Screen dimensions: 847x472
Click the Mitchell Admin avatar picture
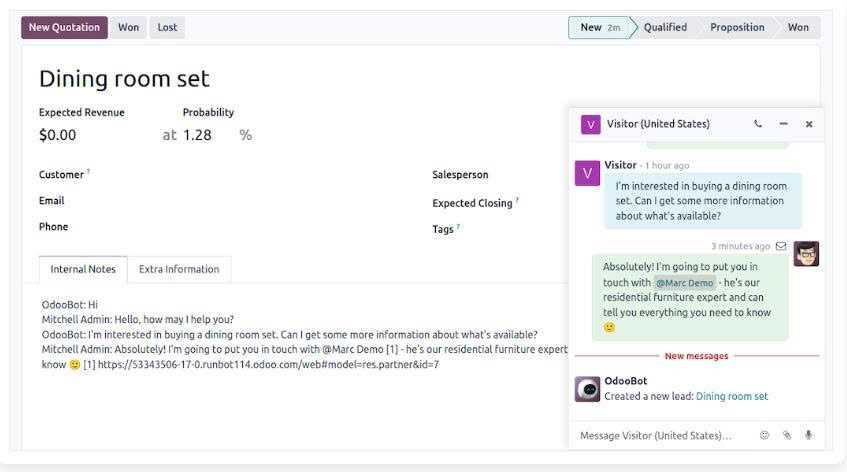806,254
